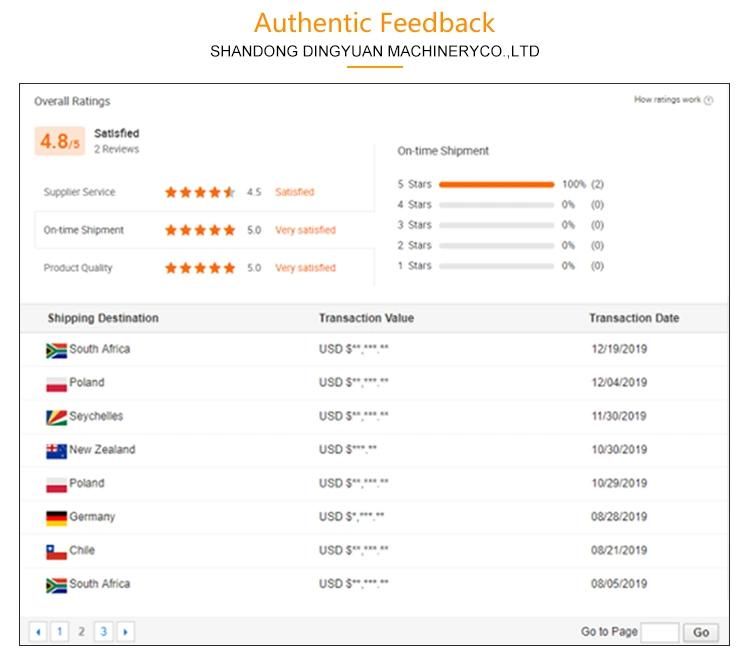Click the Overall Ratings heading
This screenshot has height=669, width=750.
pyautogui.click(x=72, y=101)
